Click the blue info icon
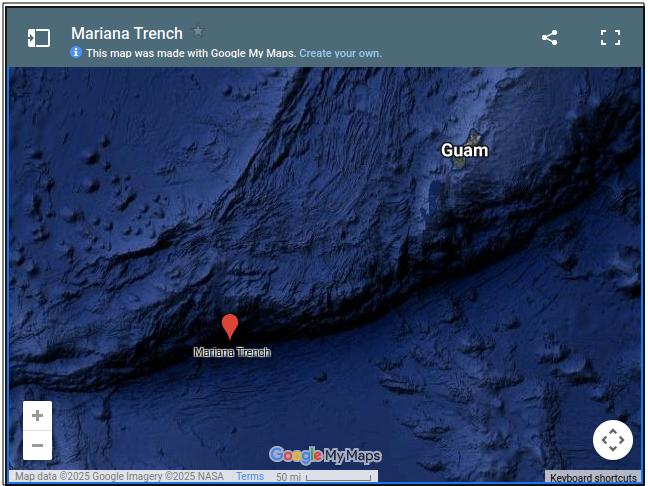The width and height of the screenshot is (648, 486). 76,52
